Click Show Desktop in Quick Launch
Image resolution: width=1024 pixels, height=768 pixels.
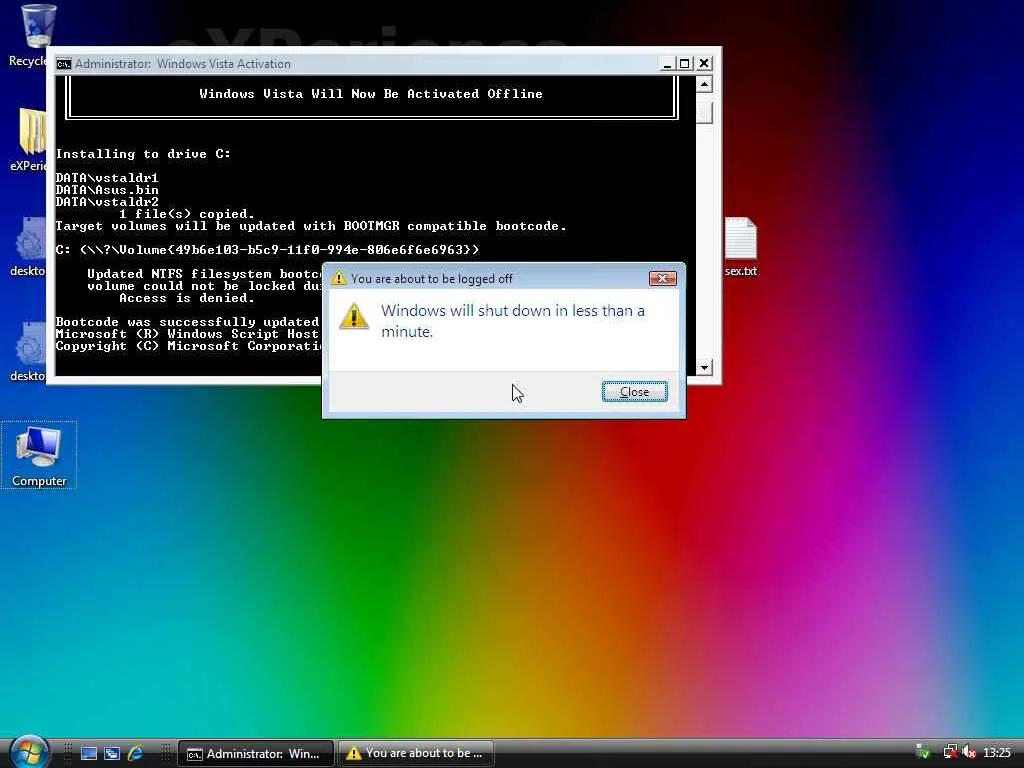pyautogui.click(x=88, y=754)
